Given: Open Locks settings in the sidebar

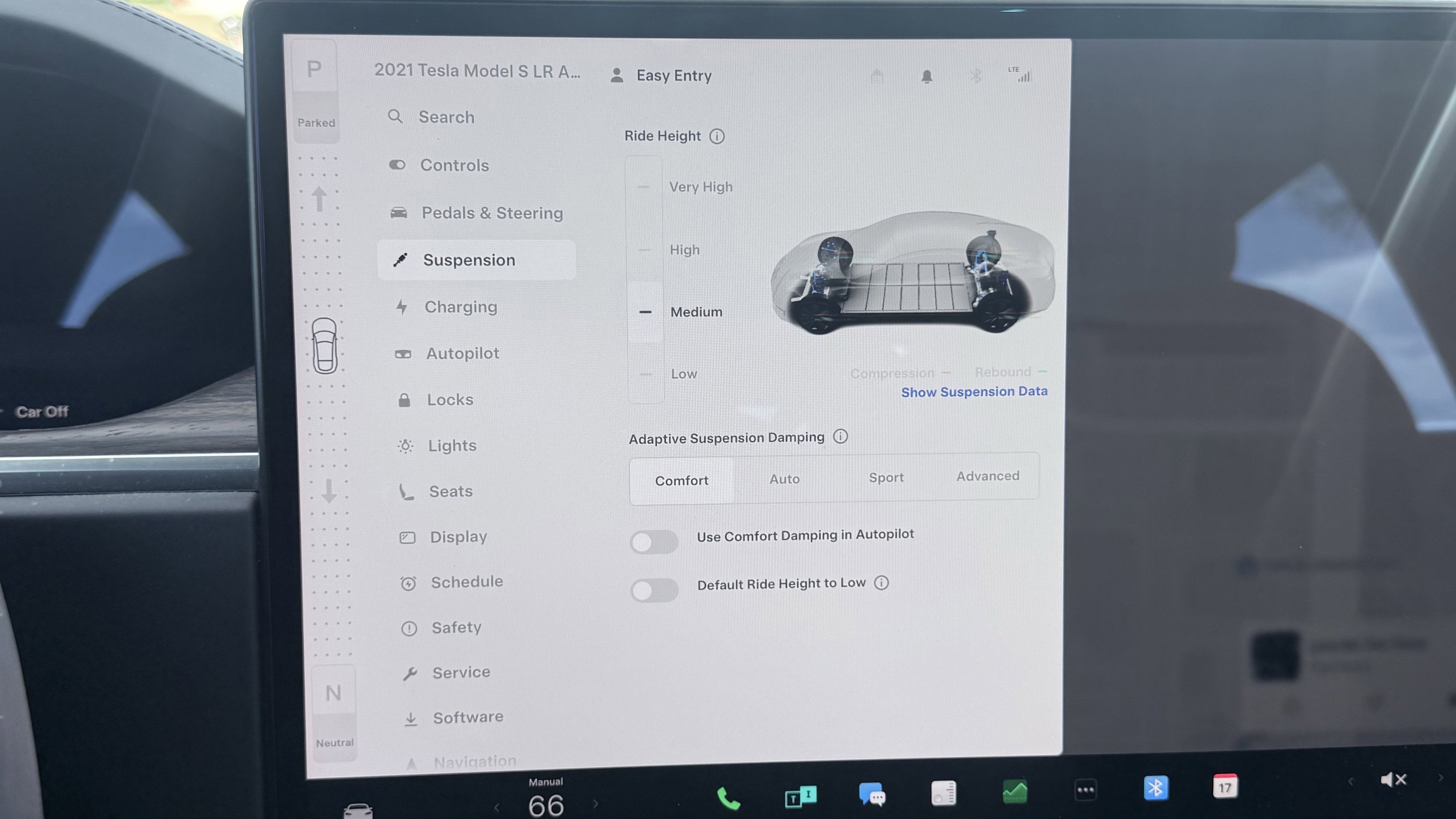Looking at the screenshot, I should pos(450,399).
